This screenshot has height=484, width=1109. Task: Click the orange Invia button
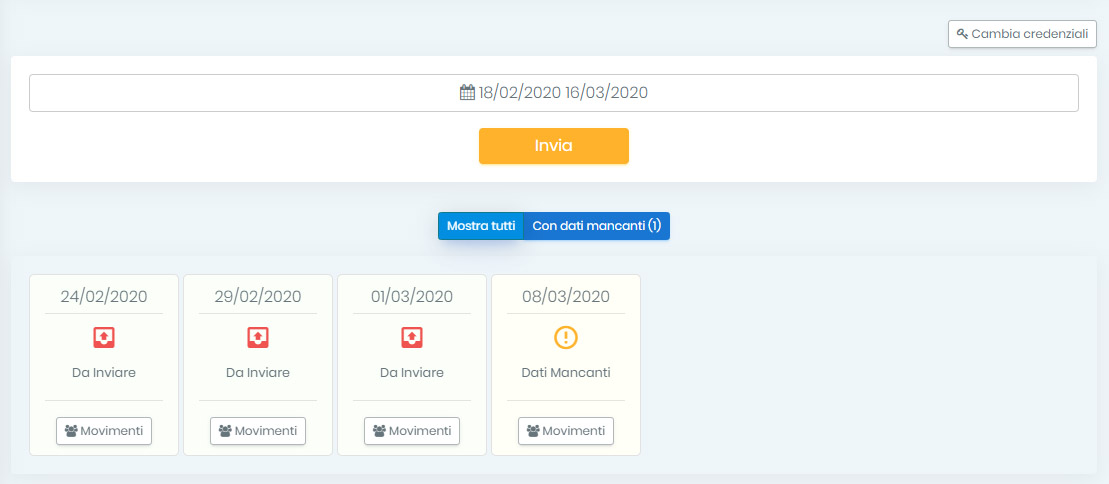[554, 146]
